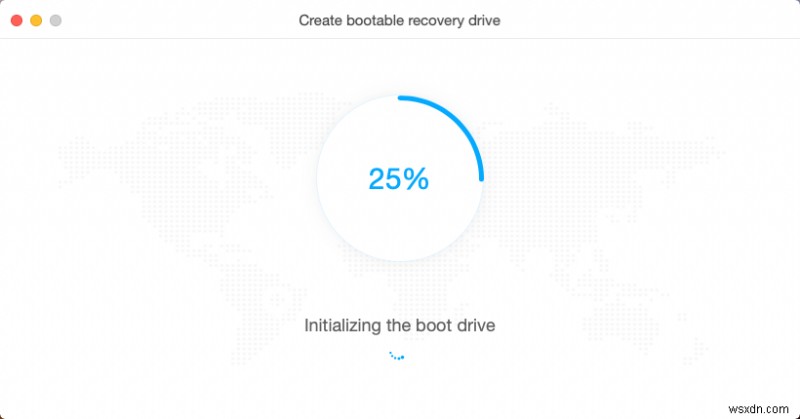Click the lower end of the blue arc
The width and height of the screenshot is (800, 419).
tap(481, 178)
